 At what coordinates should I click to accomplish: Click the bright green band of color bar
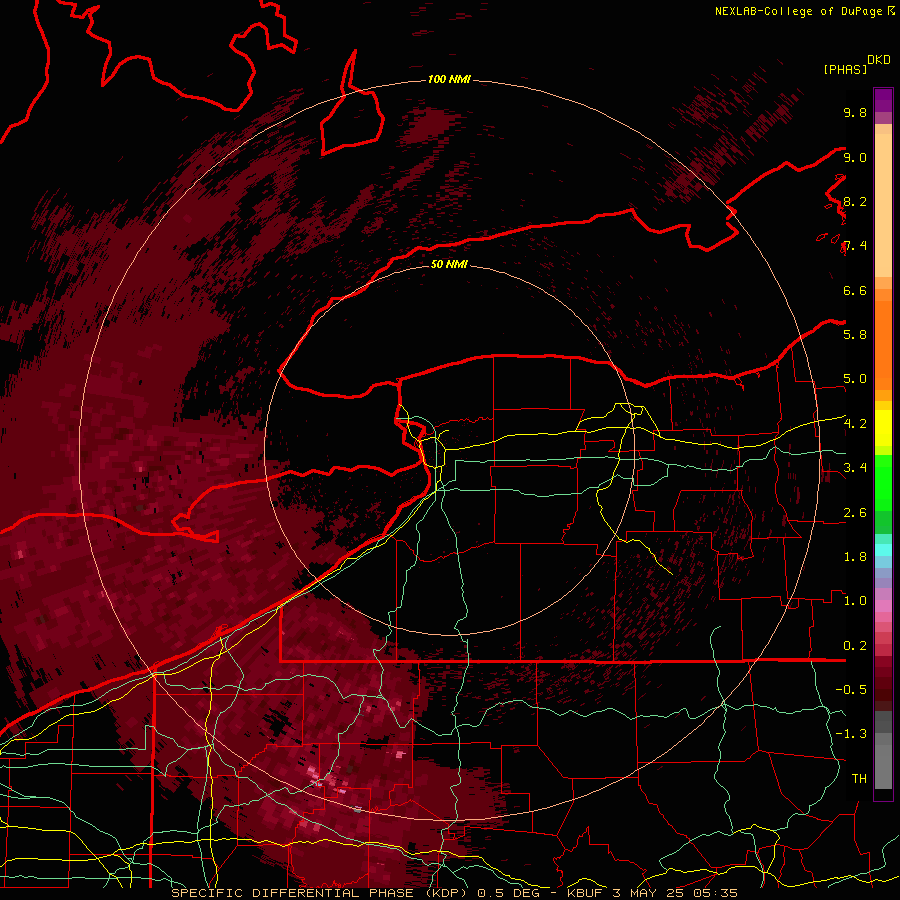click(883, 482)
